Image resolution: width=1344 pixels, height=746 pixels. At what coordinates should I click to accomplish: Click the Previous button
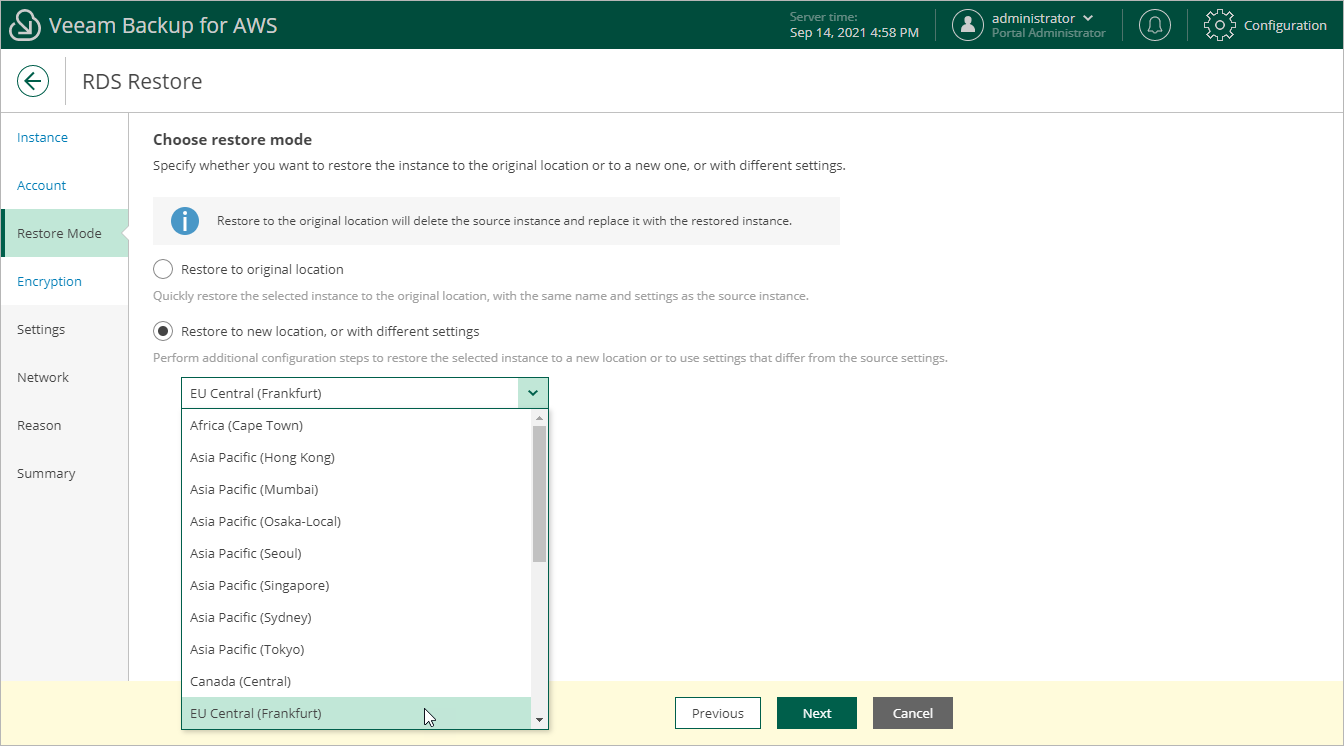point(718,713)
